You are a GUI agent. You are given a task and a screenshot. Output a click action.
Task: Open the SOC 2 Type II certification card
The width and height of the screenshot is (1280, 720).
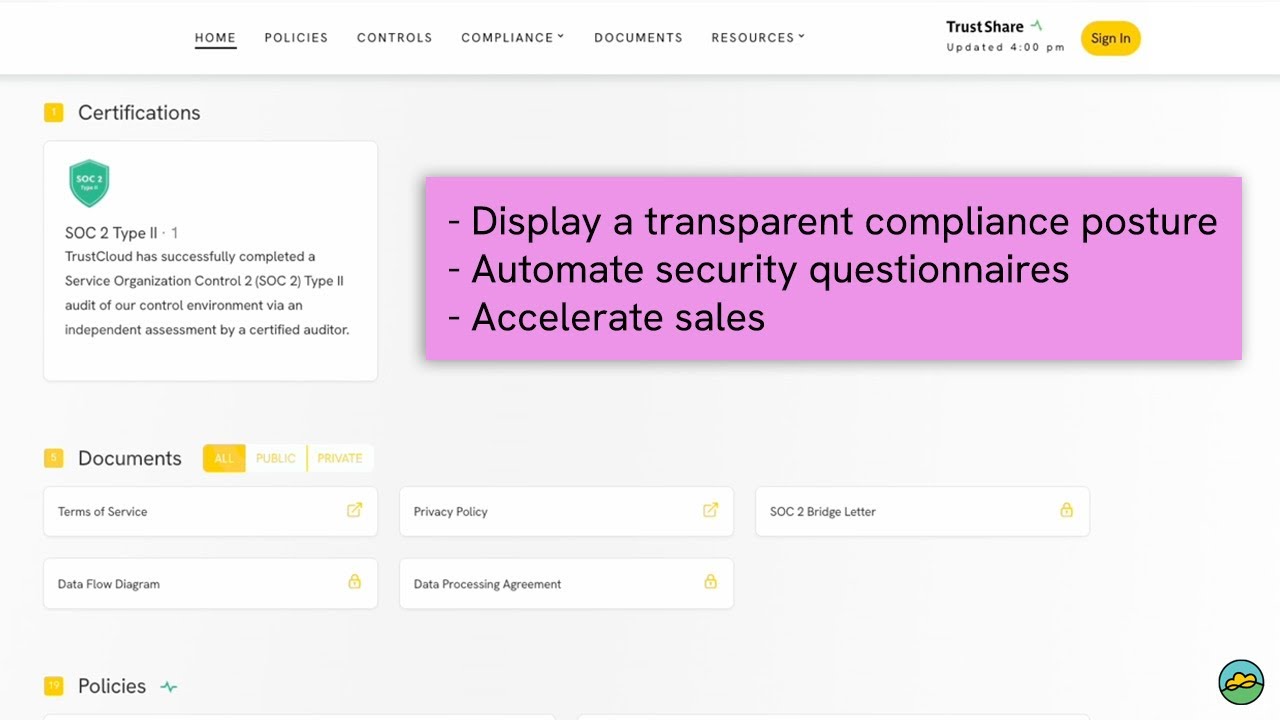pos(210,261)
